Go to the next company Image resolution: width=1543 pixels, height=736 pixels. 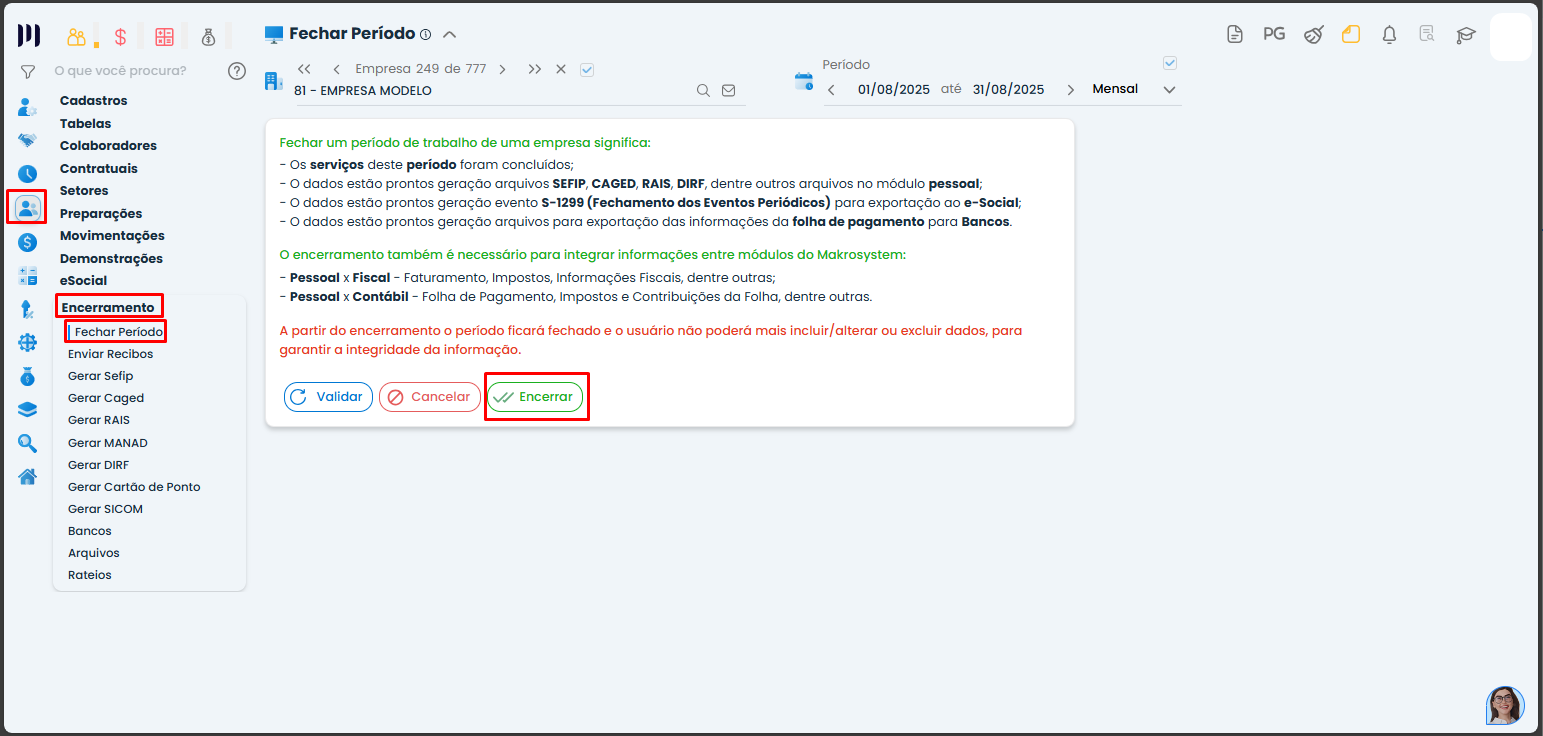point(502,69)
